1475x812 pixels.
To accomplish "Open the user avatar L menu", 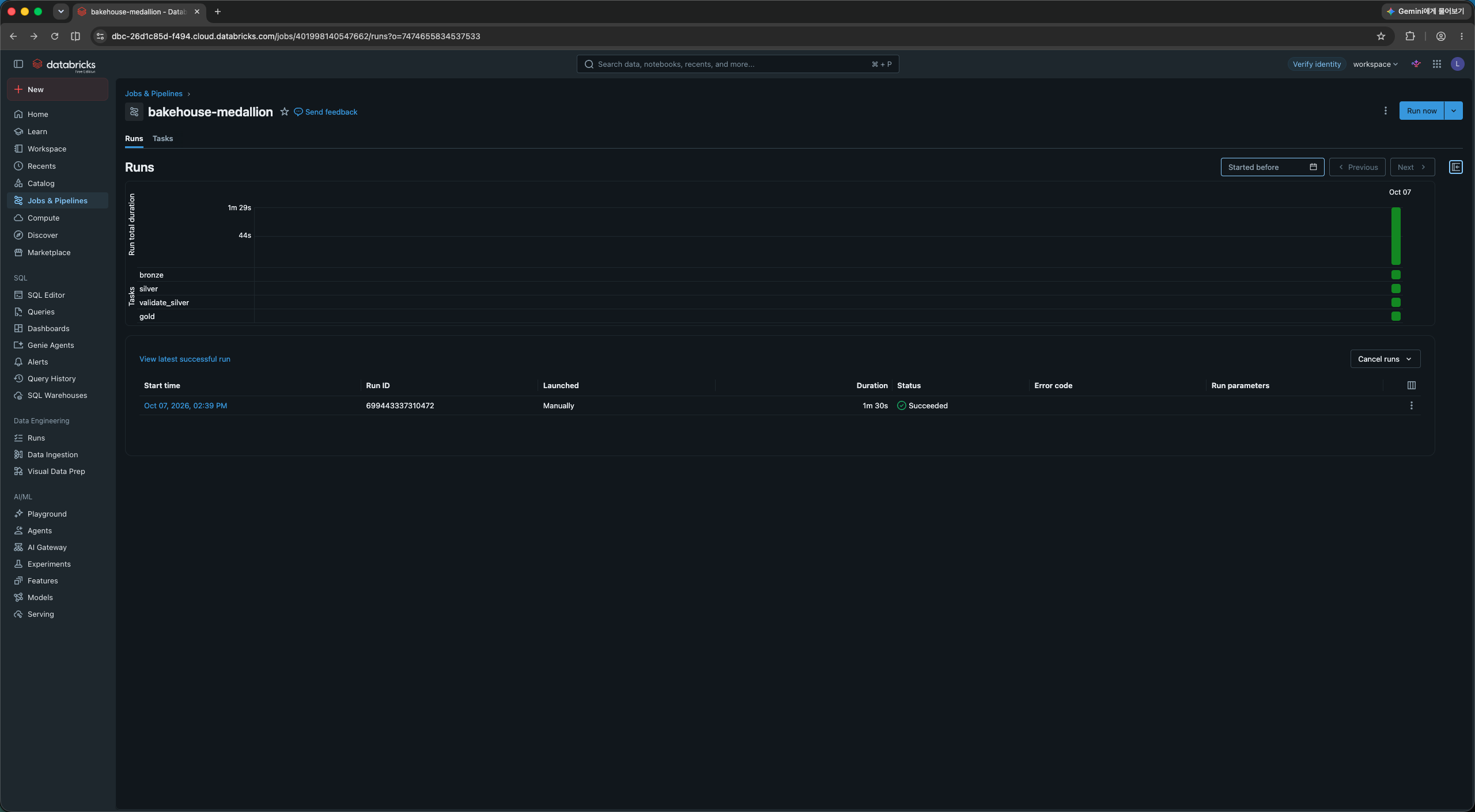I will click(x=1458, y=64).
